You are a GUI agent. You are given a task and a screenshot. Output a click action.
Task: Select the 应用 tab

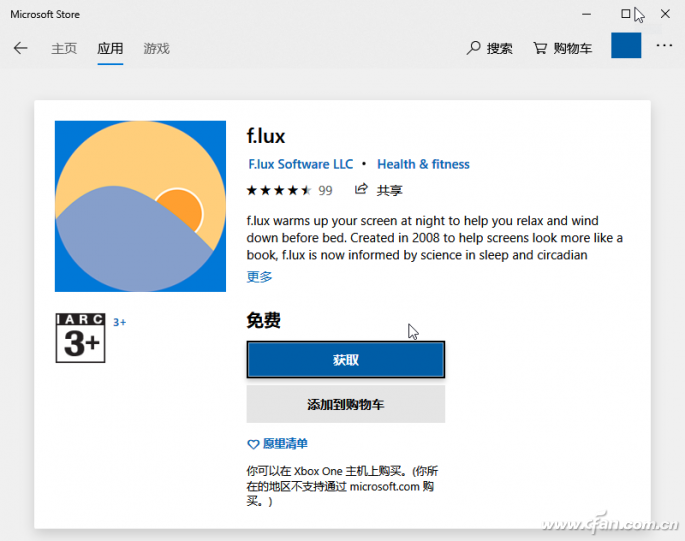(110, 49)
